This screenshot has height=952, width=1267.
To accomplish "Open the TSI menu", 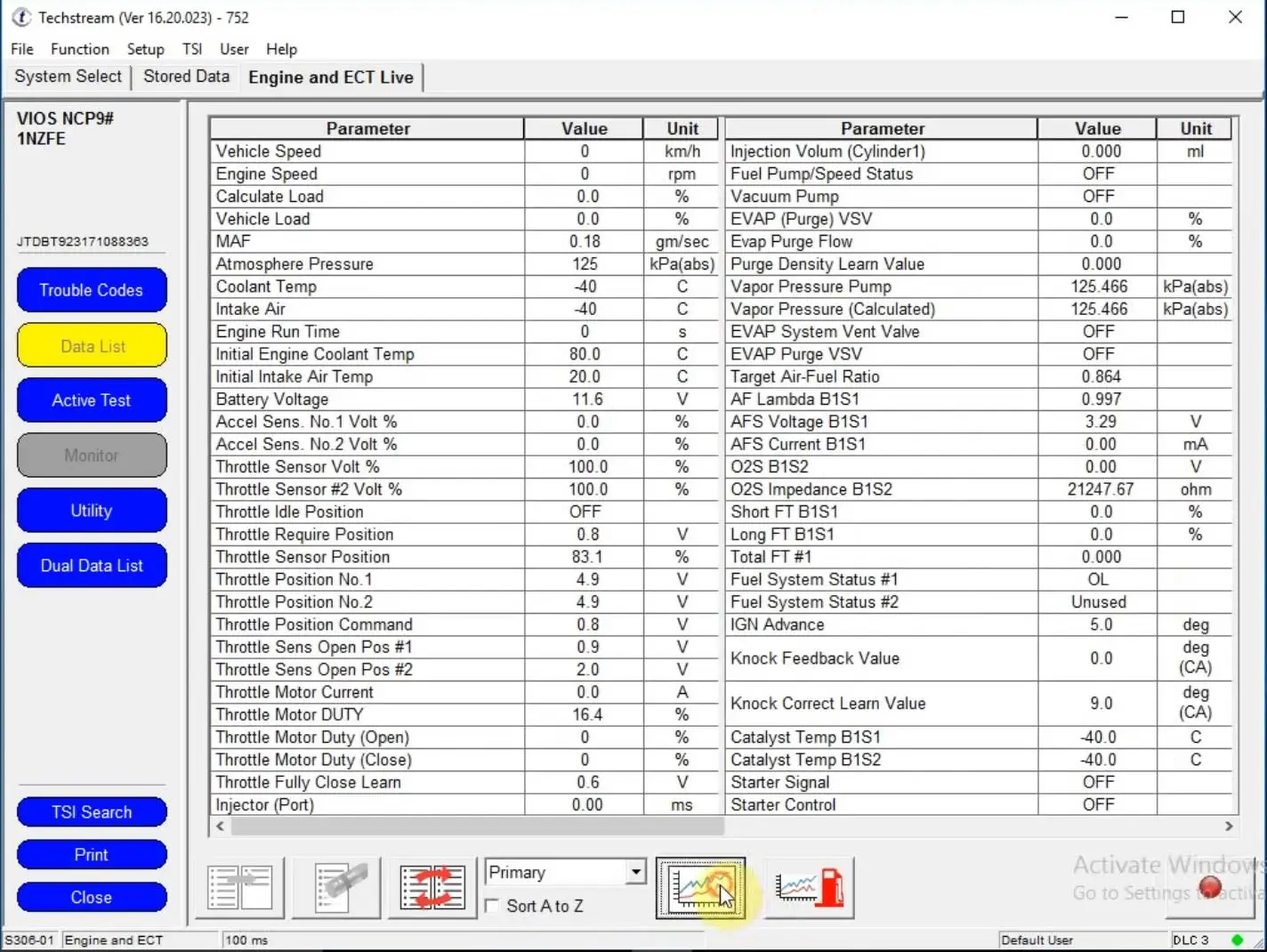I will [x=192, y=49].
